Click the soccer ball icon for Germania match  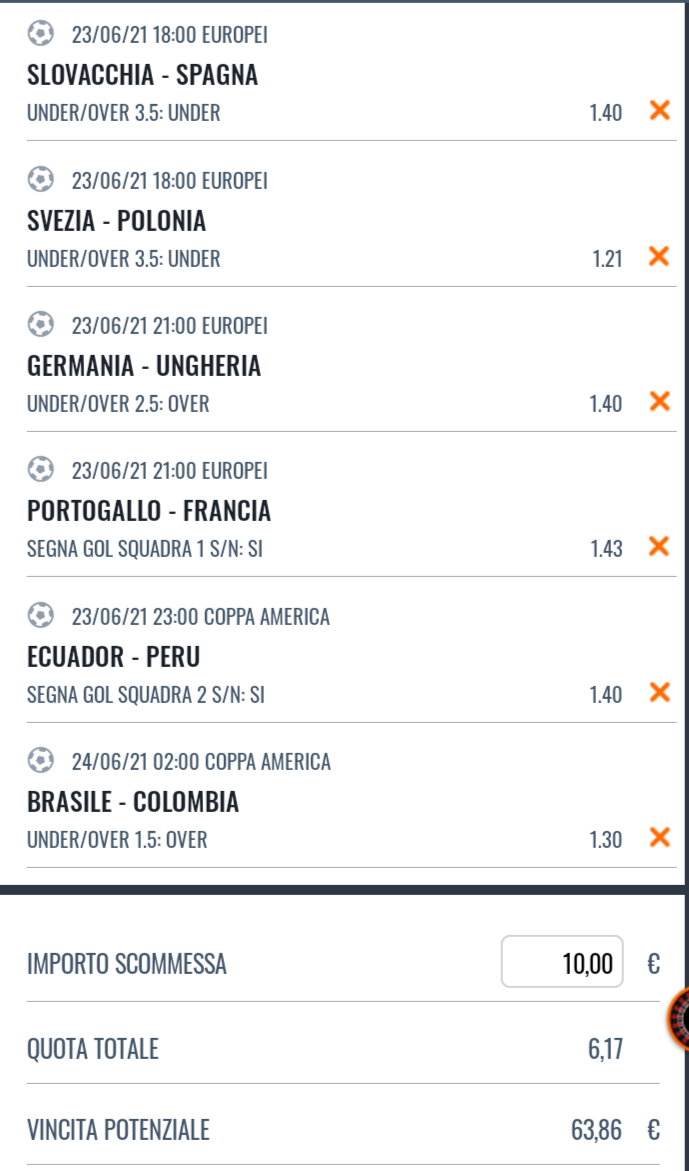tap(41, 325)
